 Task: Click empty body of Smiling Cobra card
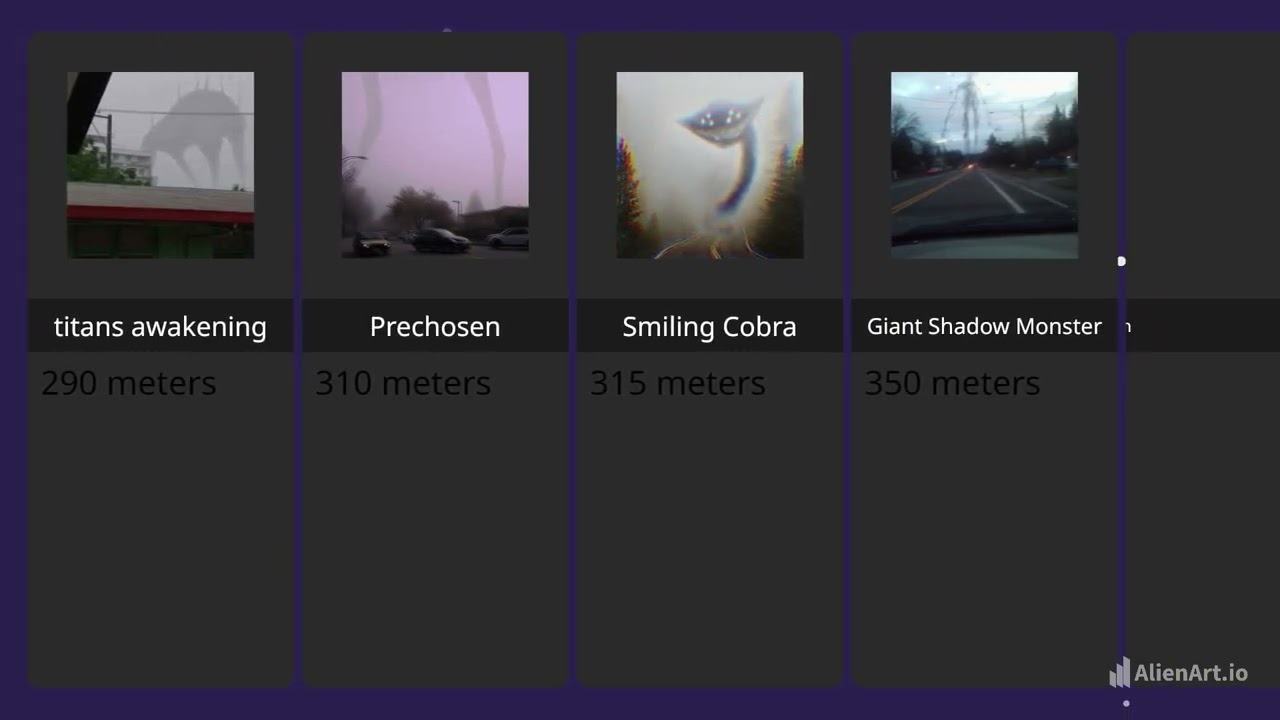[710, 540]
